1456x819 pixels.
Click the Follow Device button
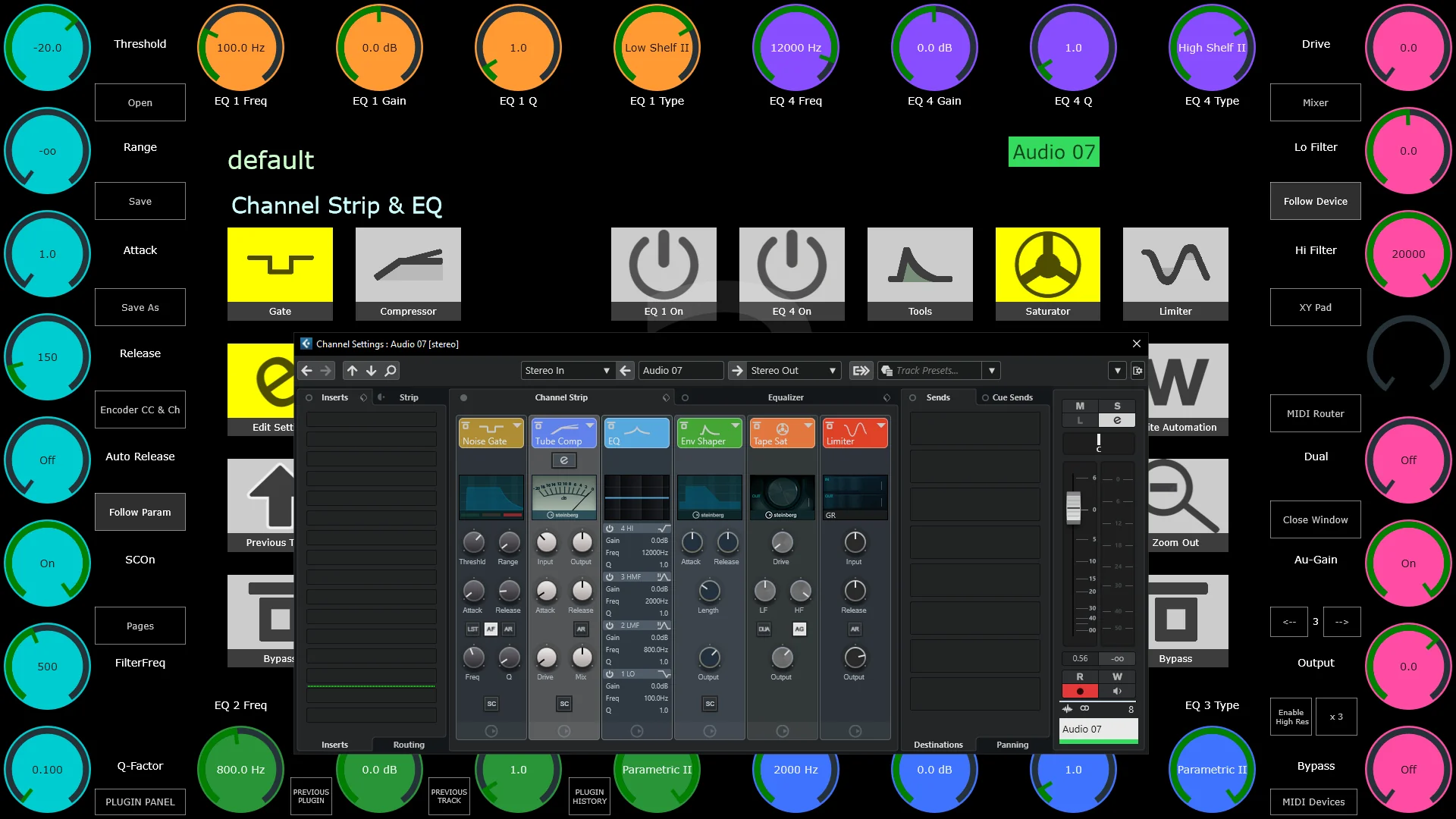(x=1316, y=201)
